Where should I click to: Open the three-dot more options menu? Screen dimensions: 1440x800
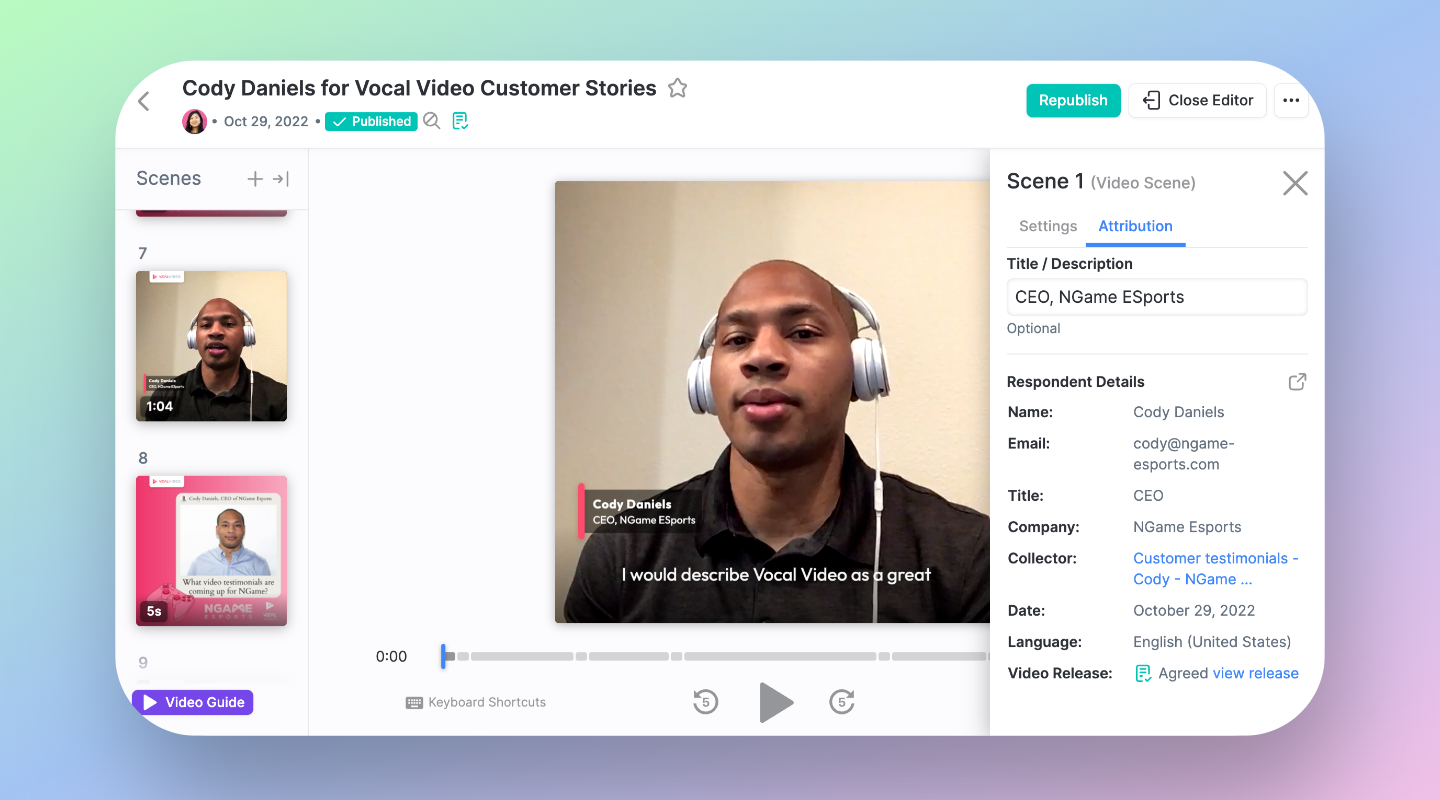[1291, 100]
